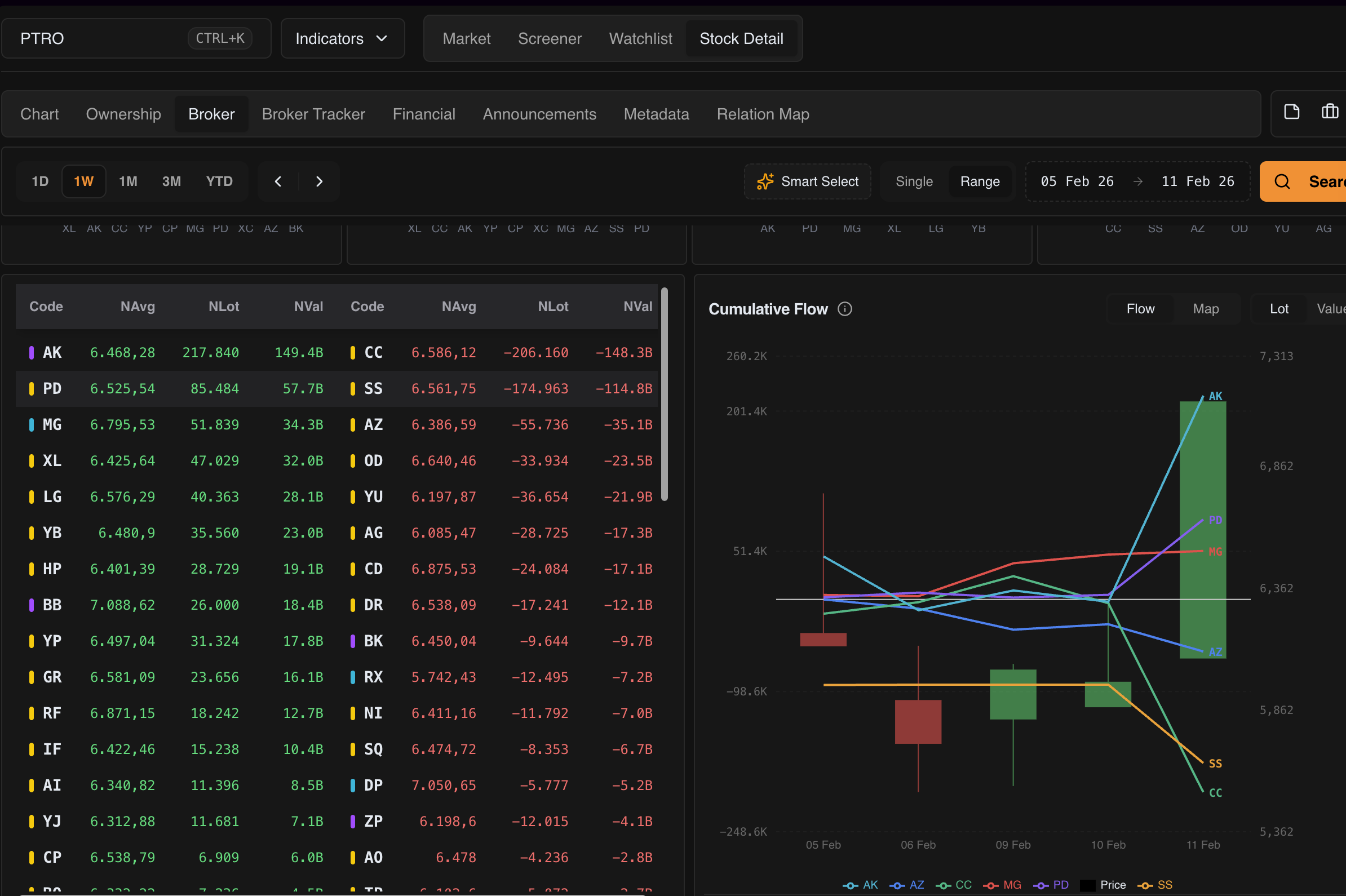Click the info icon beside Cumulative Flow

point(844,309)
